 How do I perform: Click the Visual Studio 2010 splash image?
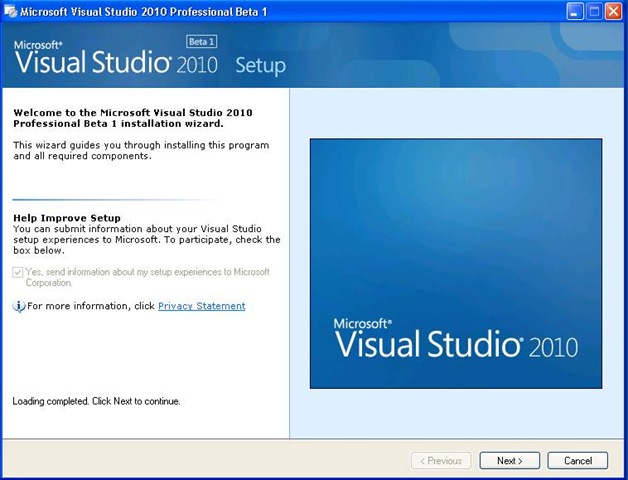[456, 263]
